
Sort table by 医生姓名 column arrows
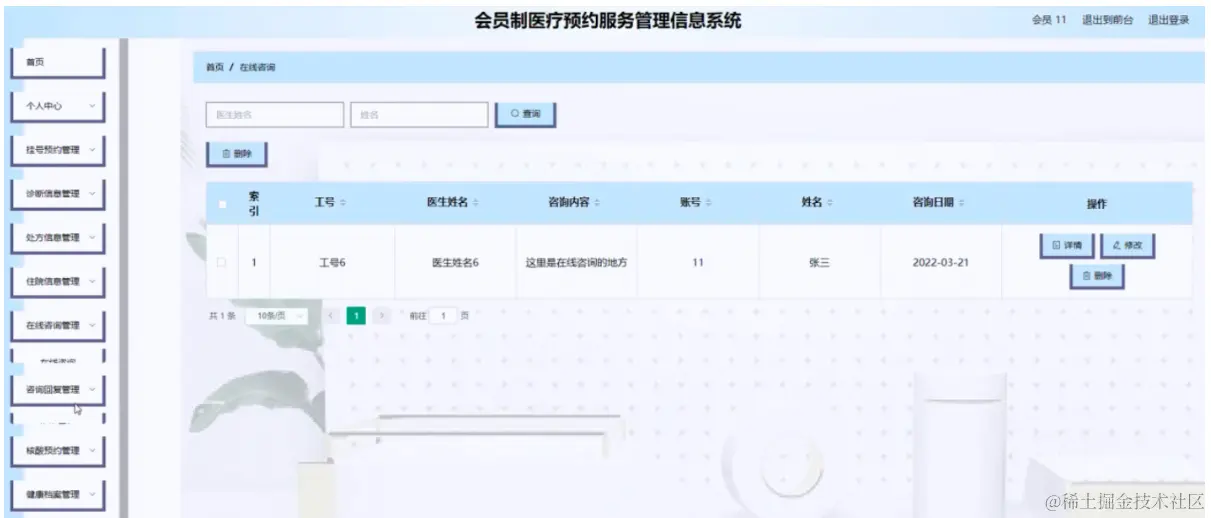pyautogui.click(x=476, y=203)
